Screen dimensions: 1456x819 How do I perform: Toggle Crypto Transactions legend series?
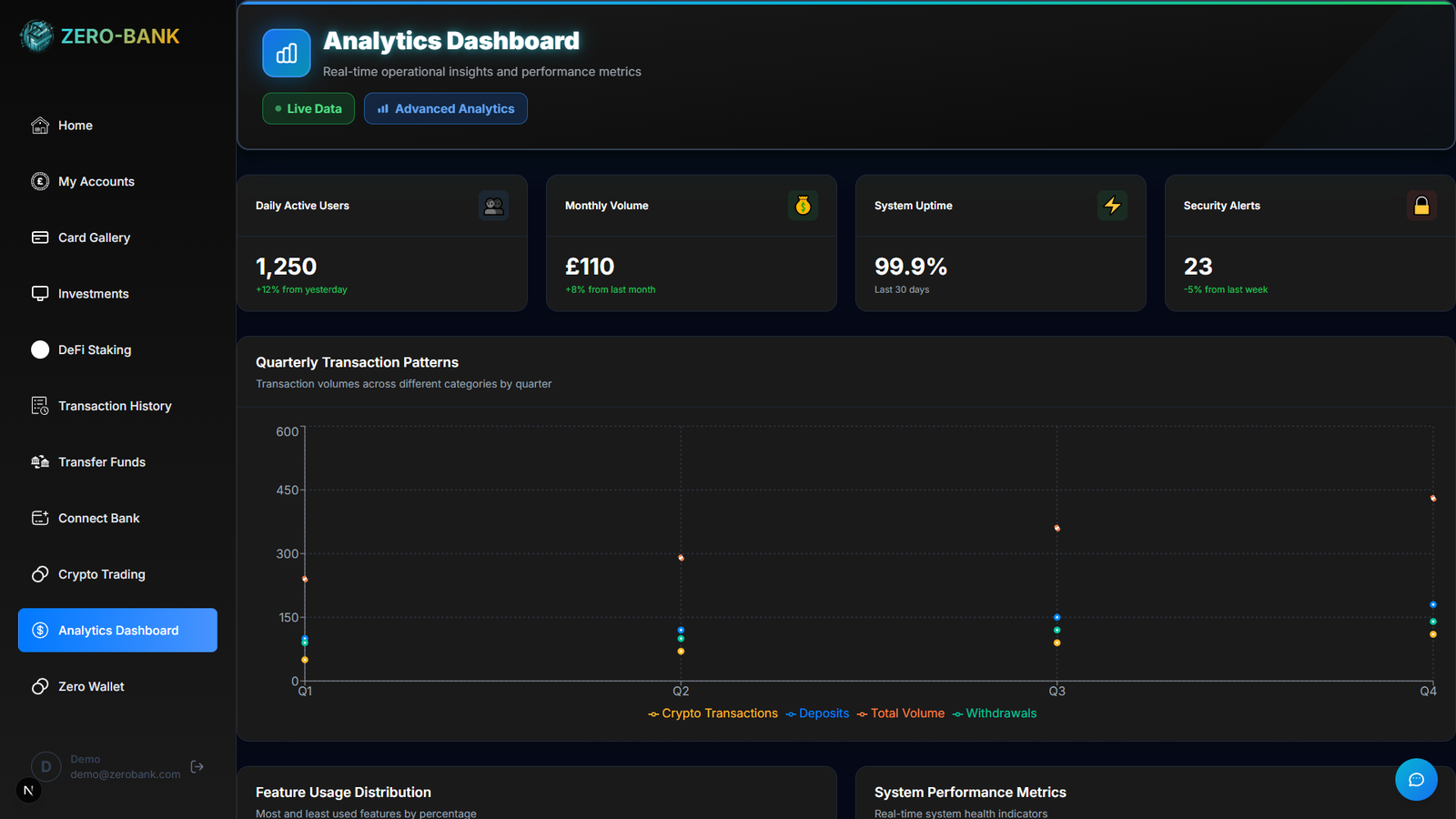pyautogui.click(x=713, y=713)
